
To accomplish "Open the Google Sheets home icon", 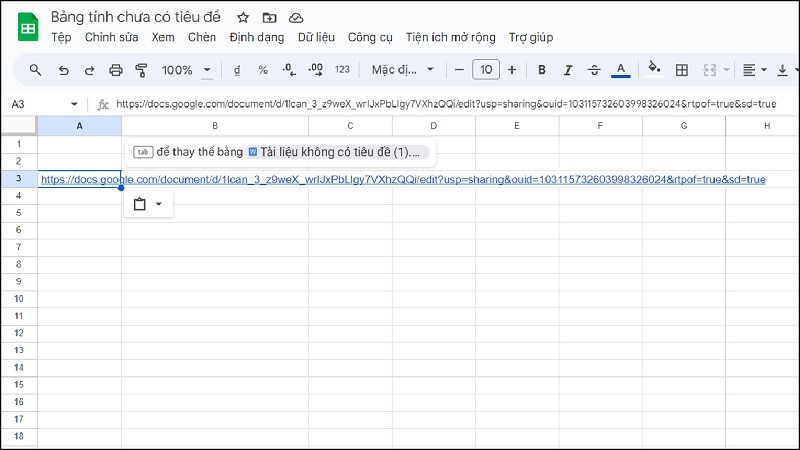I will (28, 27).
